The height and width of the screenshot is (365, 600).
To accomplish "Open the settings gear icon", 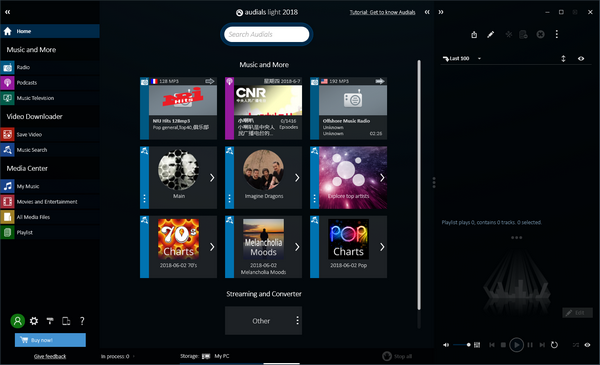I will (34, 321).
